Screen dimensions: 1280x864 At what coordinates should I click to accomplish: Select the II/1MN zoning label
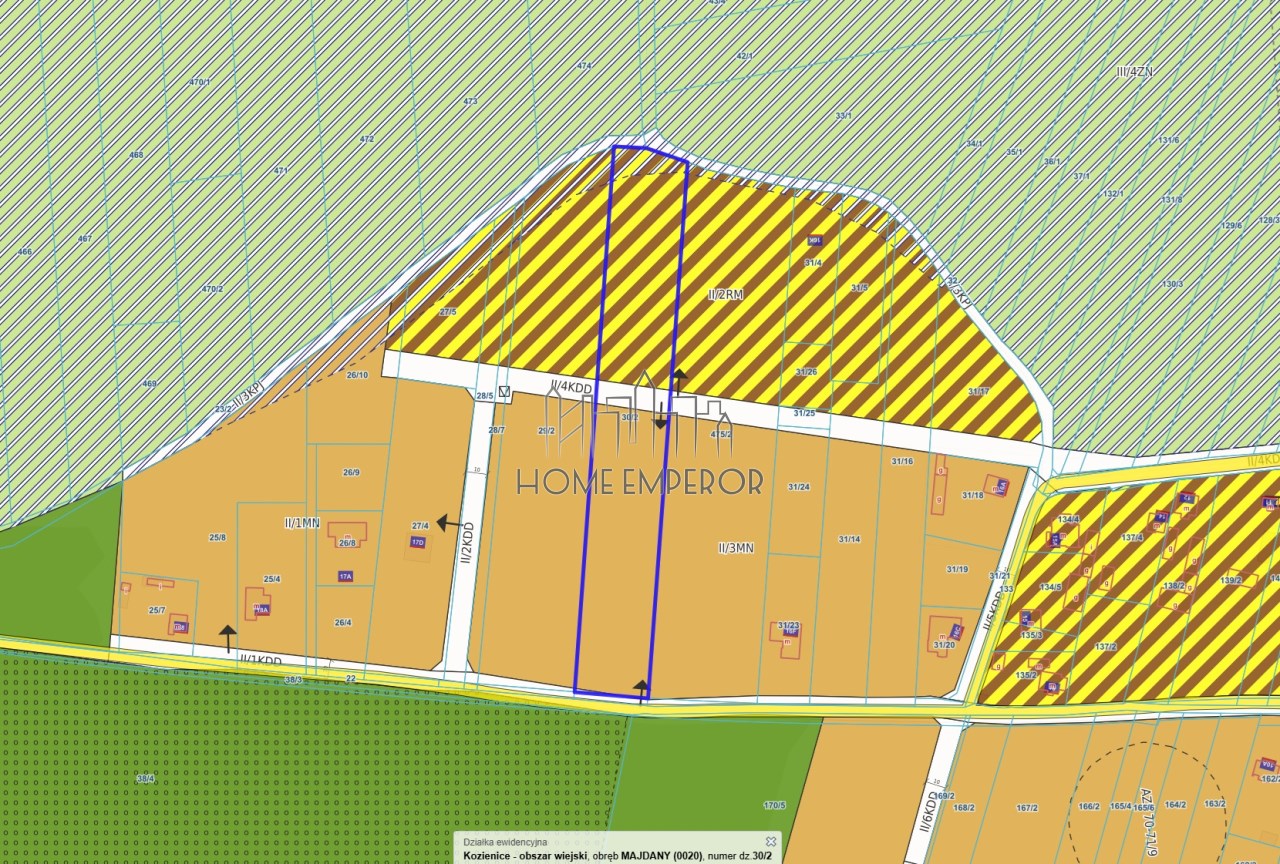tap(302, 523)
